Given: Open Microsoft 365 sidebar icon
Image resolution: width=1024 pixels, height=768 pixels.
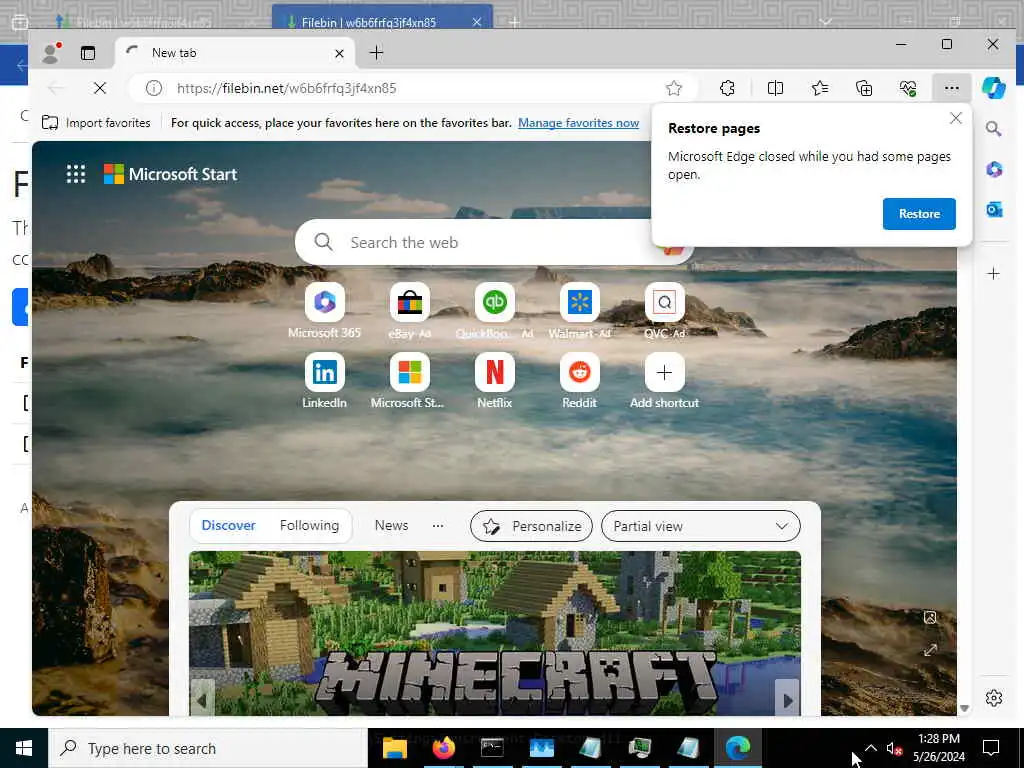Looking at the screenshot, I should pos(993,169).
